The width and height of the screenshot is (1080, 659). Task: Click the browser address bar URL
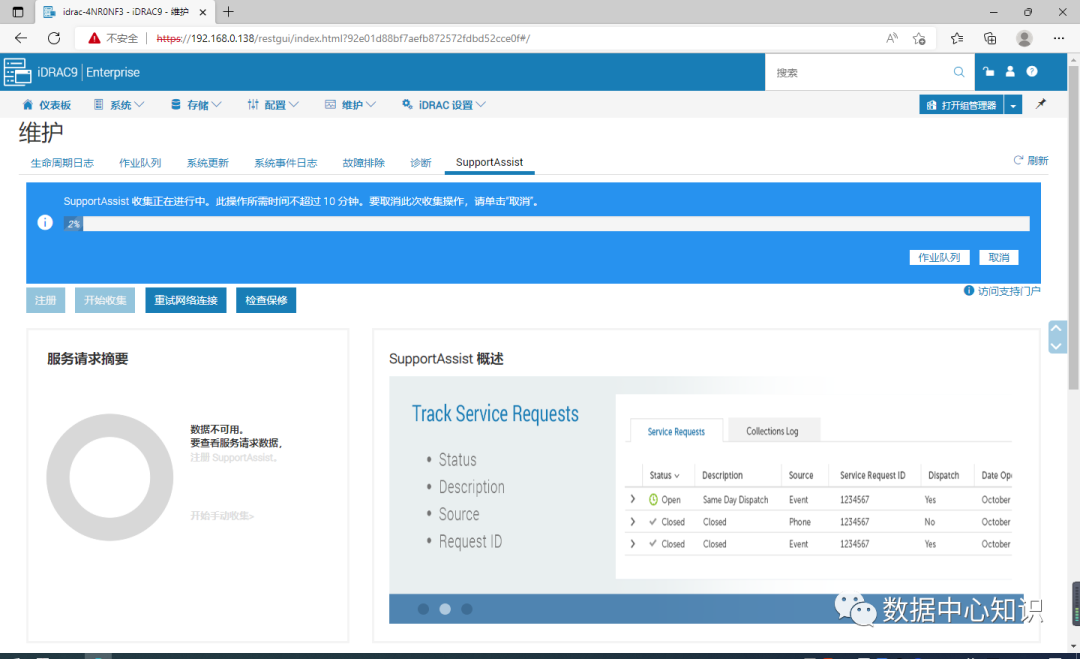pyautogui.click(x=343, y=39)
